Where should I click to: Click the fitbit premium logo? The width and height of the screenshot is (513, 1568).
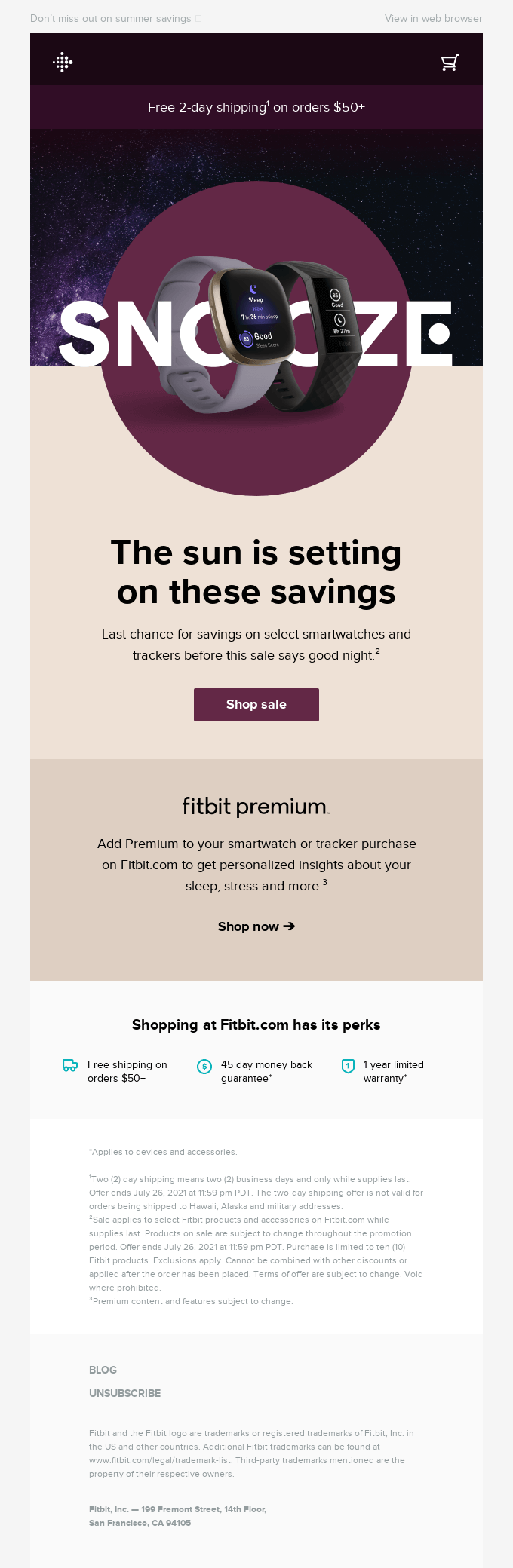256,805
